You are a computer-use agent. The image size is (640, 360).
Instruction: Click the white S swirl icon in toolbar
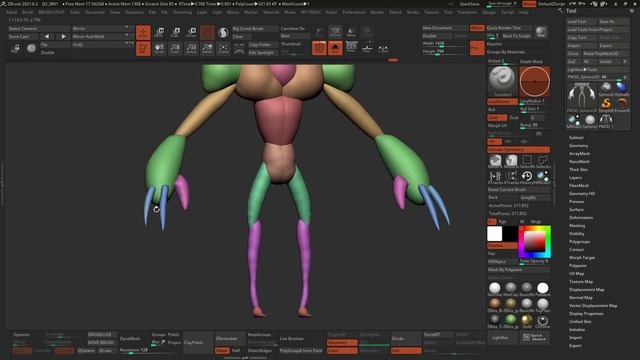click(x=223, y=33)
